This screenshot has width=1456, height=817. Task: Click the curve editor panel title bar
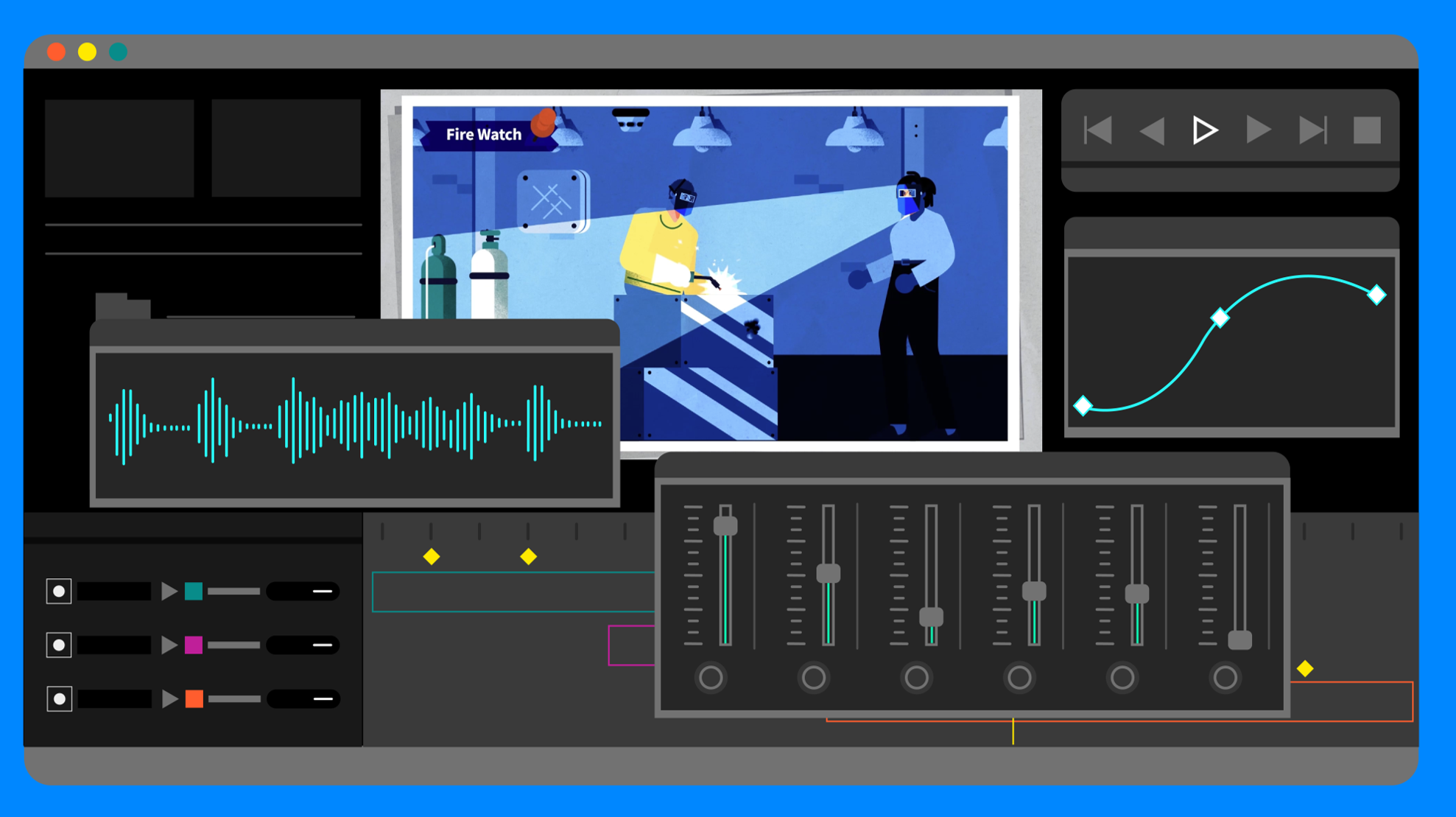(1231, 234)
